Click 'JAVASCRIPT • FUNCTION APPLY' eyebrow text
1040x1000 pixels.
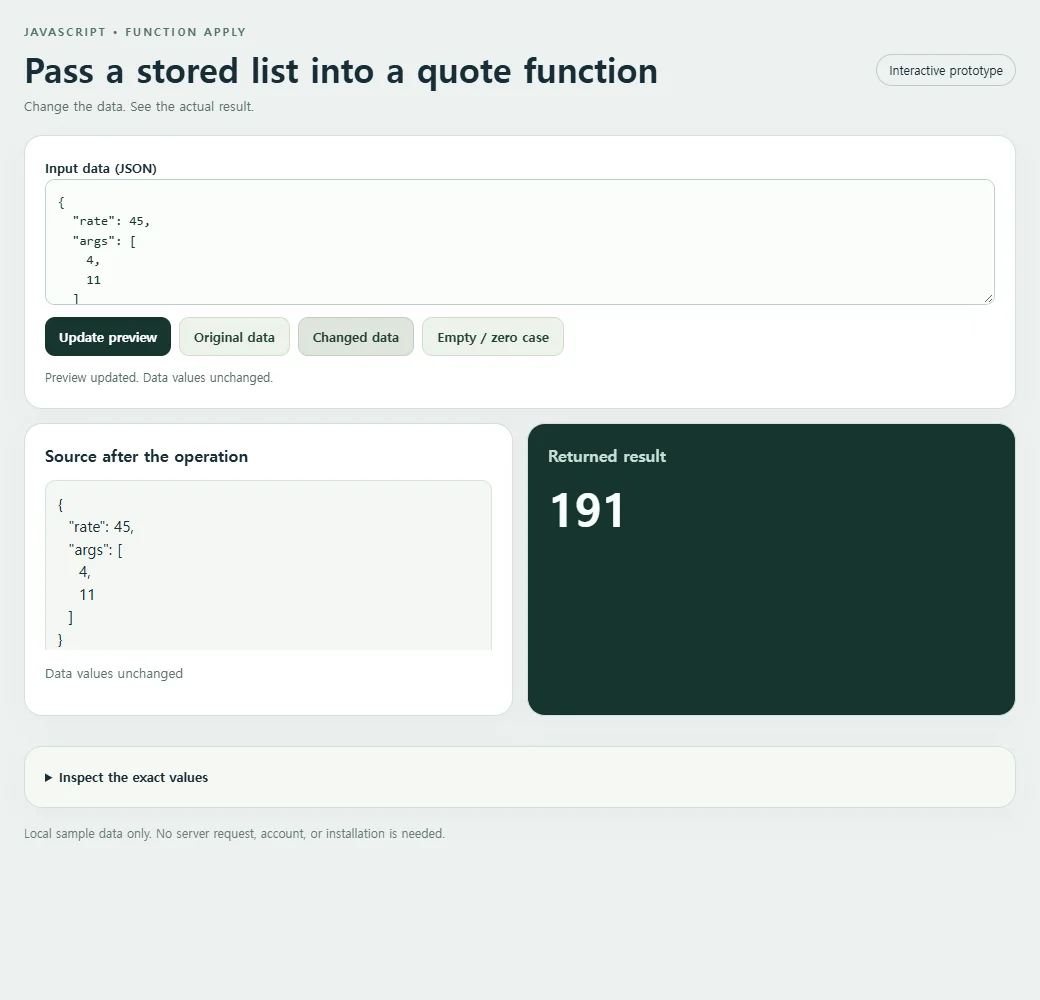[135, 32]
